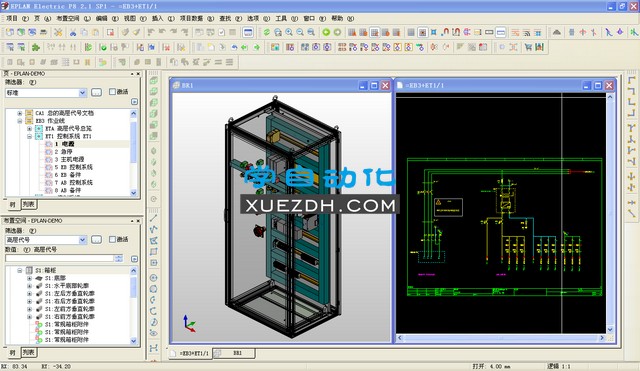Click the 数值 input field
Viewport: 640px width, 371px height.
60,258
